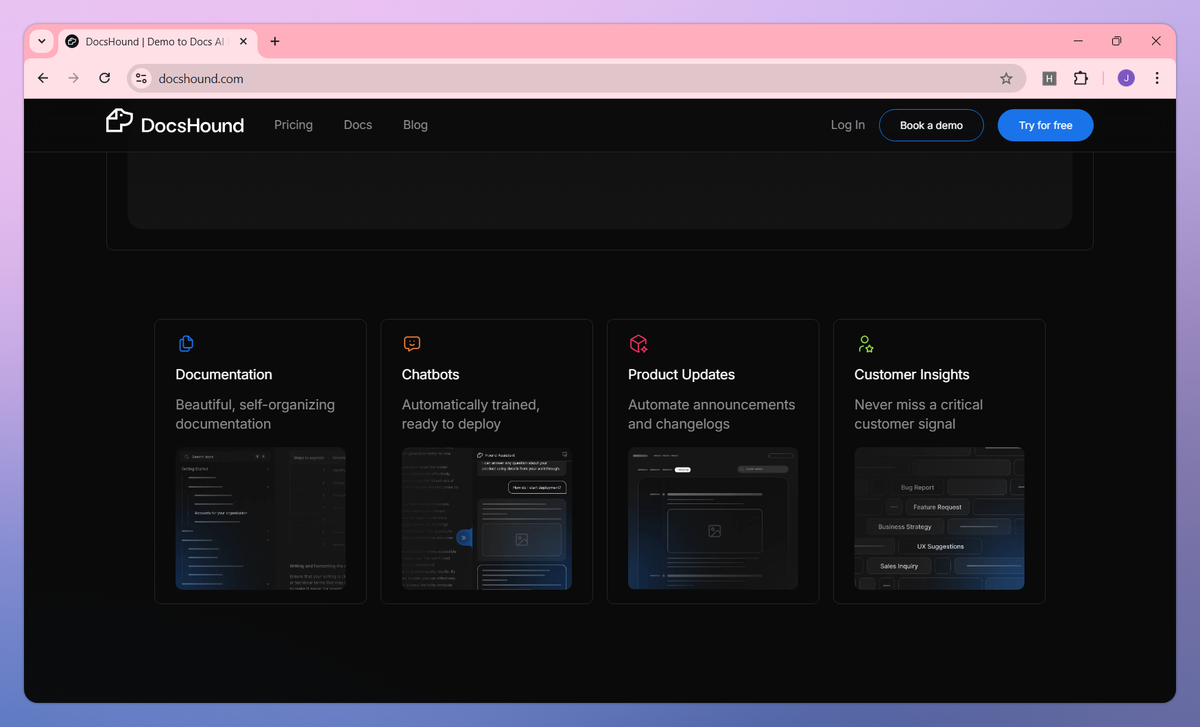The width and height of the screenshot is (1200, 727).
Task: Click the "H" extension icon in the toolbar
Action: [1048, 77]
